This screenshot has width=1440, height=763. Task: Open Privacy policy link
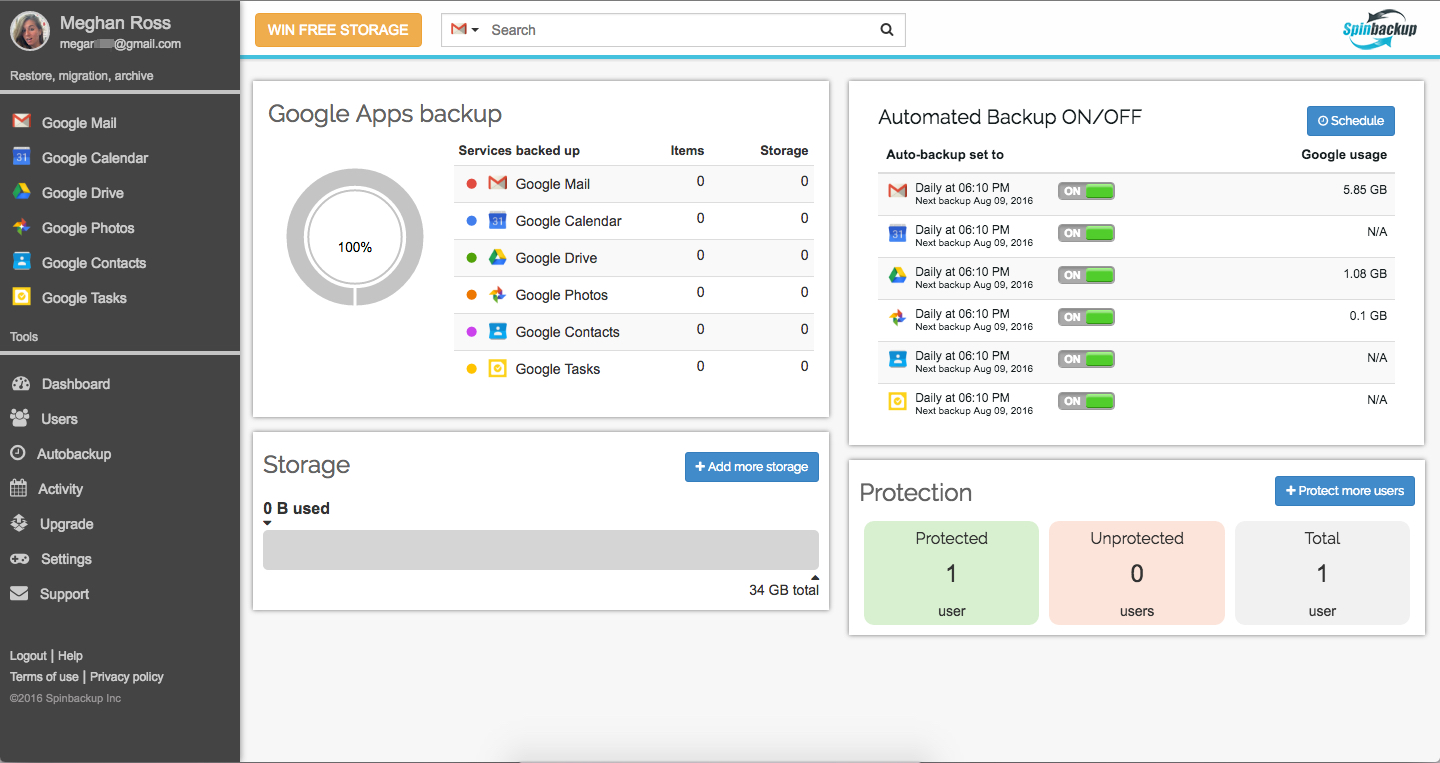click(127, 677)
